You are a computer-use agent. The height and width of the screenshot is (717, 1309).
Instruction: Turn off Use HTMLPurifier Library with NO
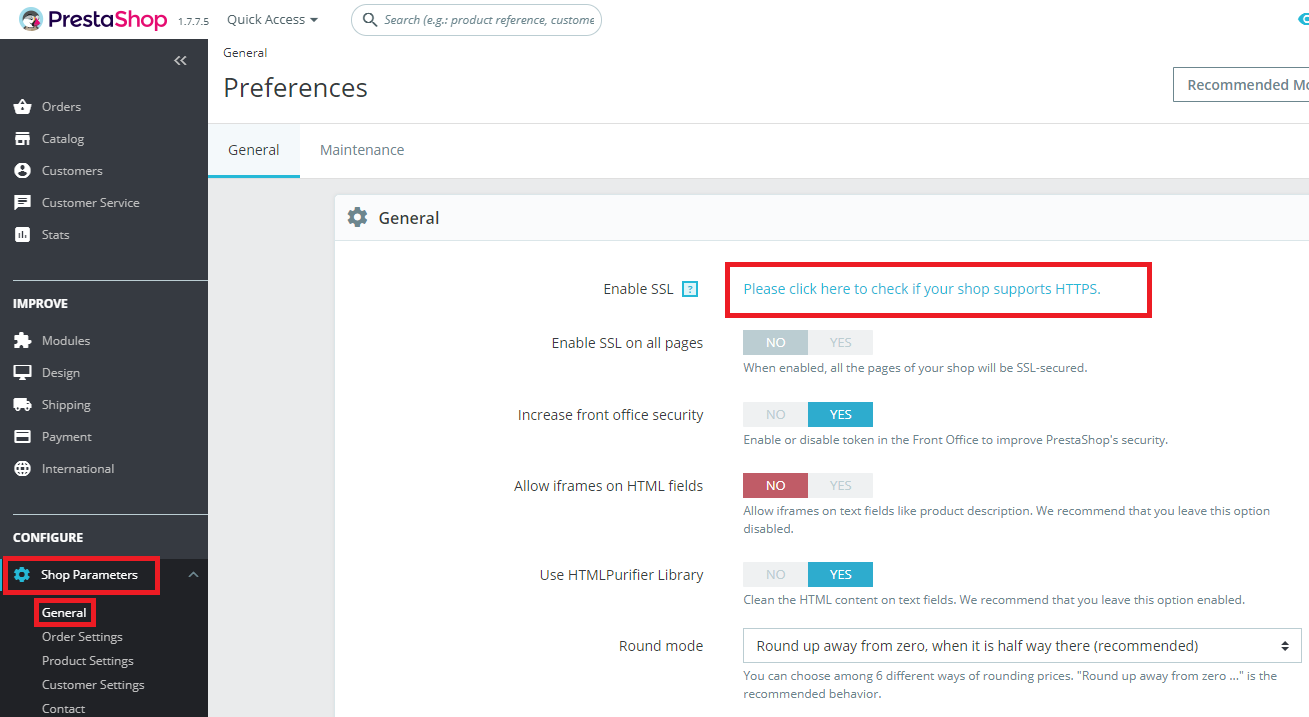point(775,575)
